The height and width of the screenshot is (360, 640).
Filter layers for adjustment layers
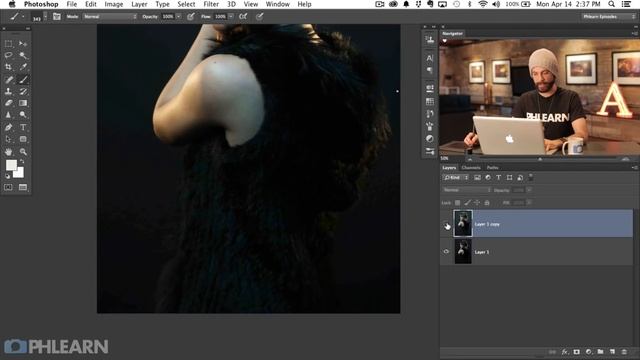point(488,178)
